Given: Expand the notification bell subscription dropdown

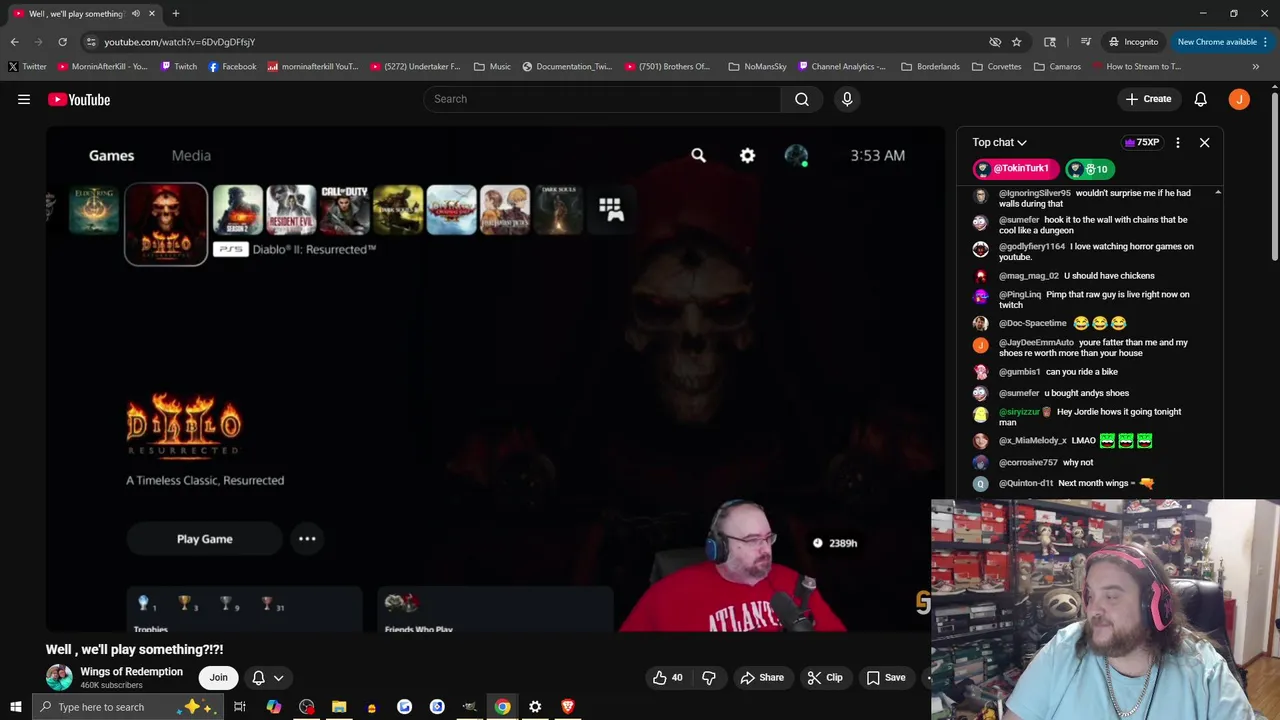Looking at the screenshot, I should 268,677.
